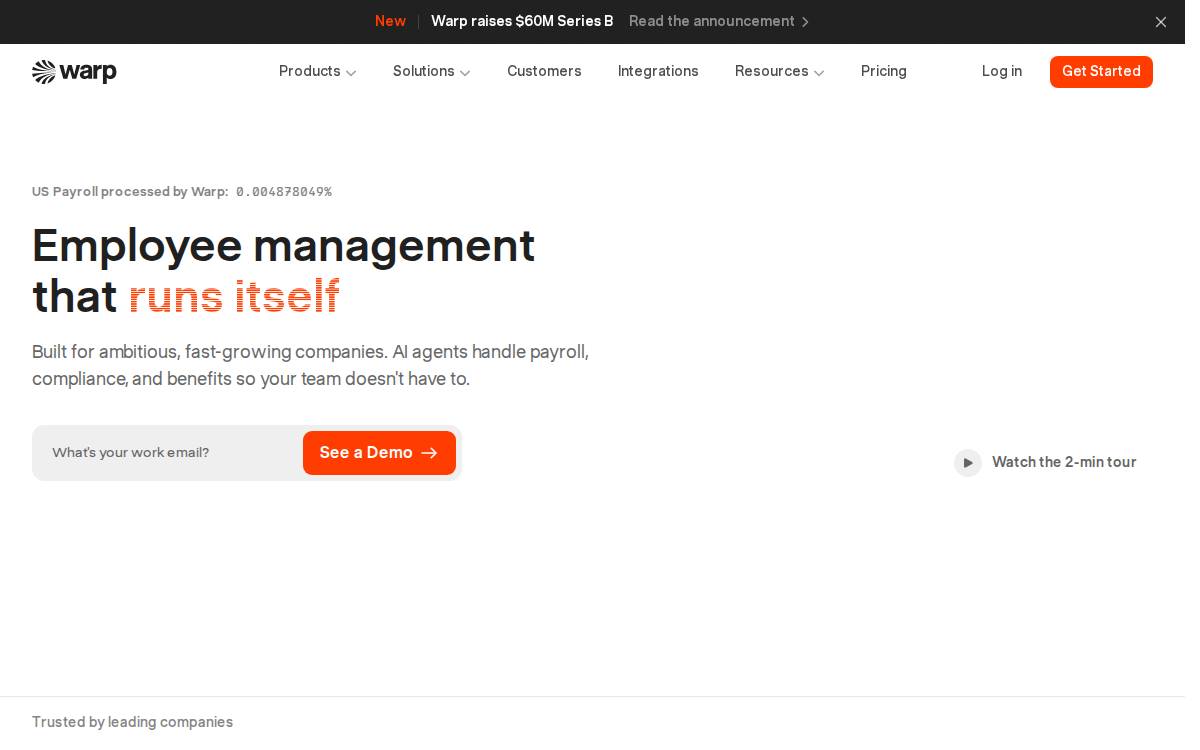Open the Resources dropdown menu
This screenshot has width=1200, height=750.
pos(779,72)
